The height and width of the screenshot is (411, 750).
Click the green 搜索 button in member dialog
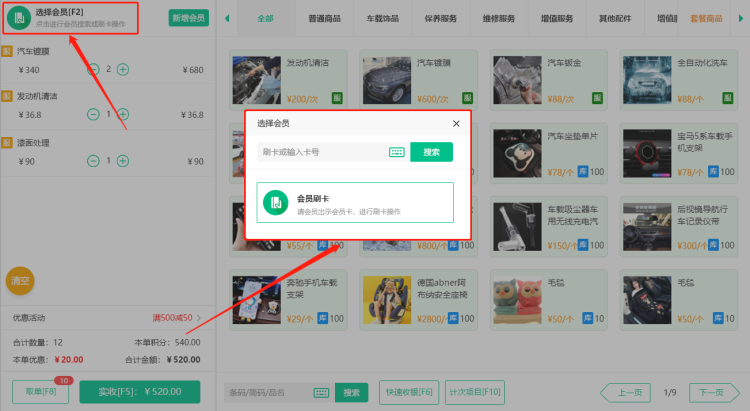(431, 152)
